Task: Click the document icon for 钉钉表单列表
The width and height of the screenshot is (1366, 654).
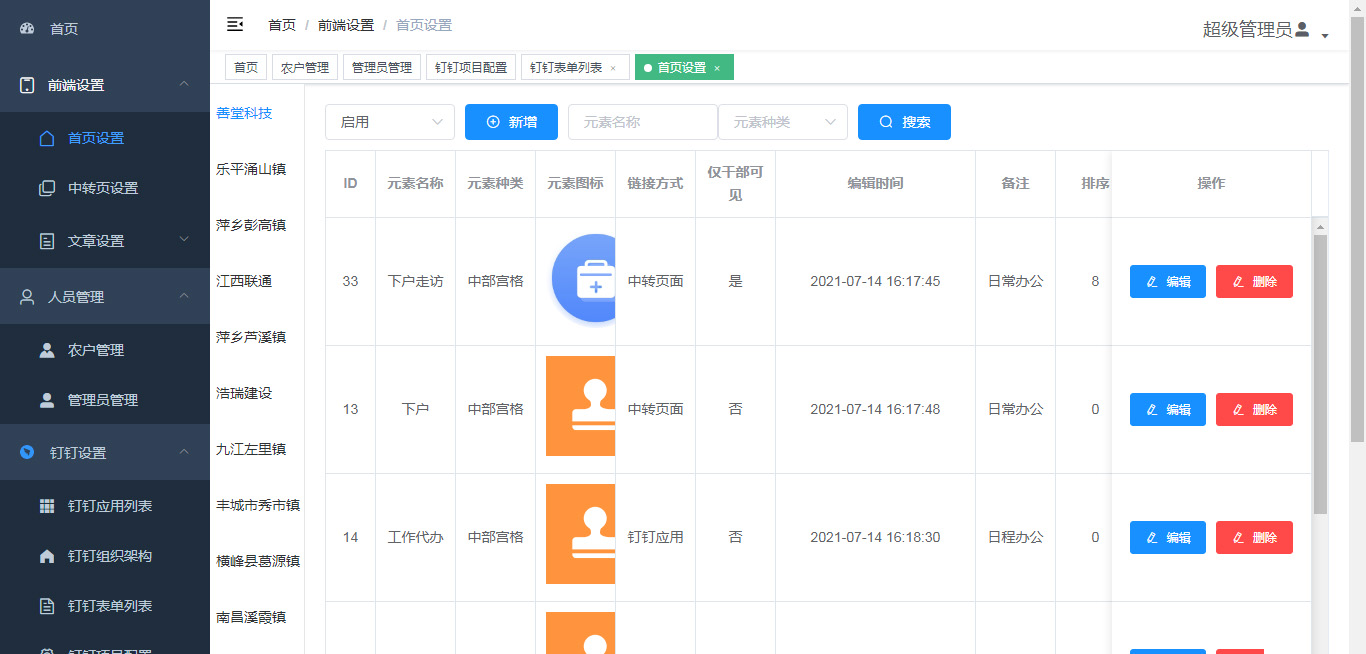Action: point(47,606)
